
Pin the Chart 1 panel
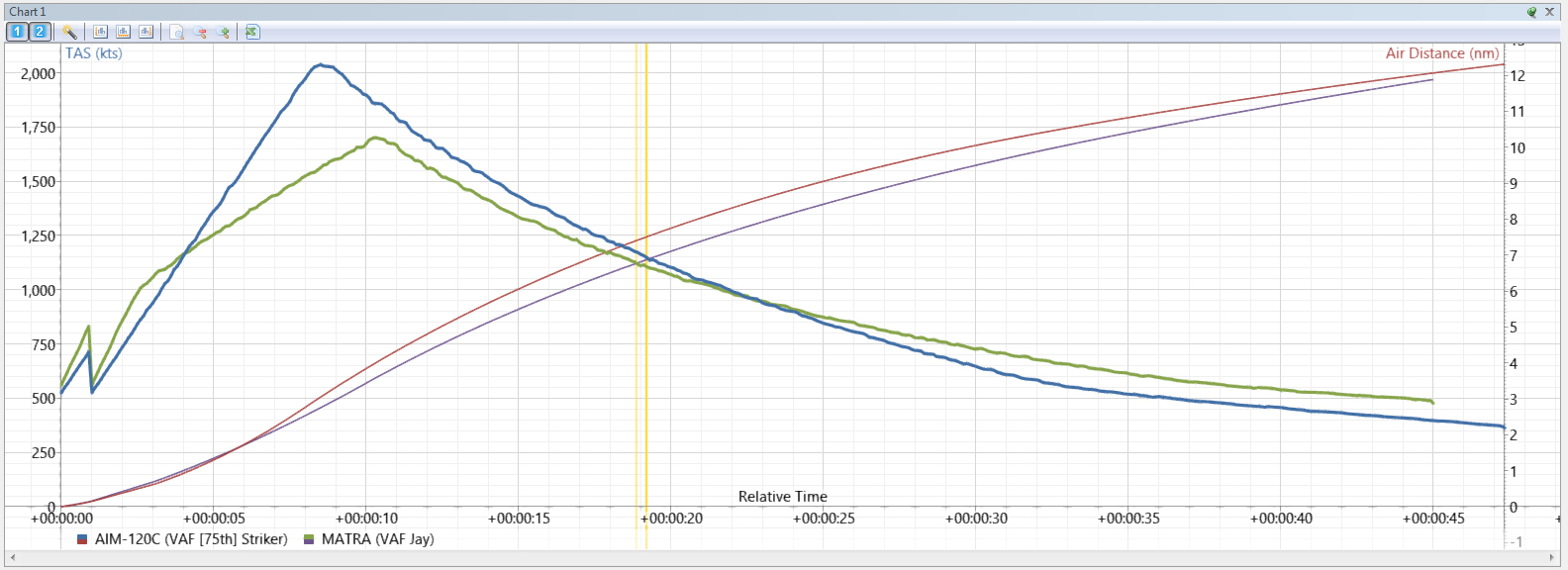[x=1531, y=12]
